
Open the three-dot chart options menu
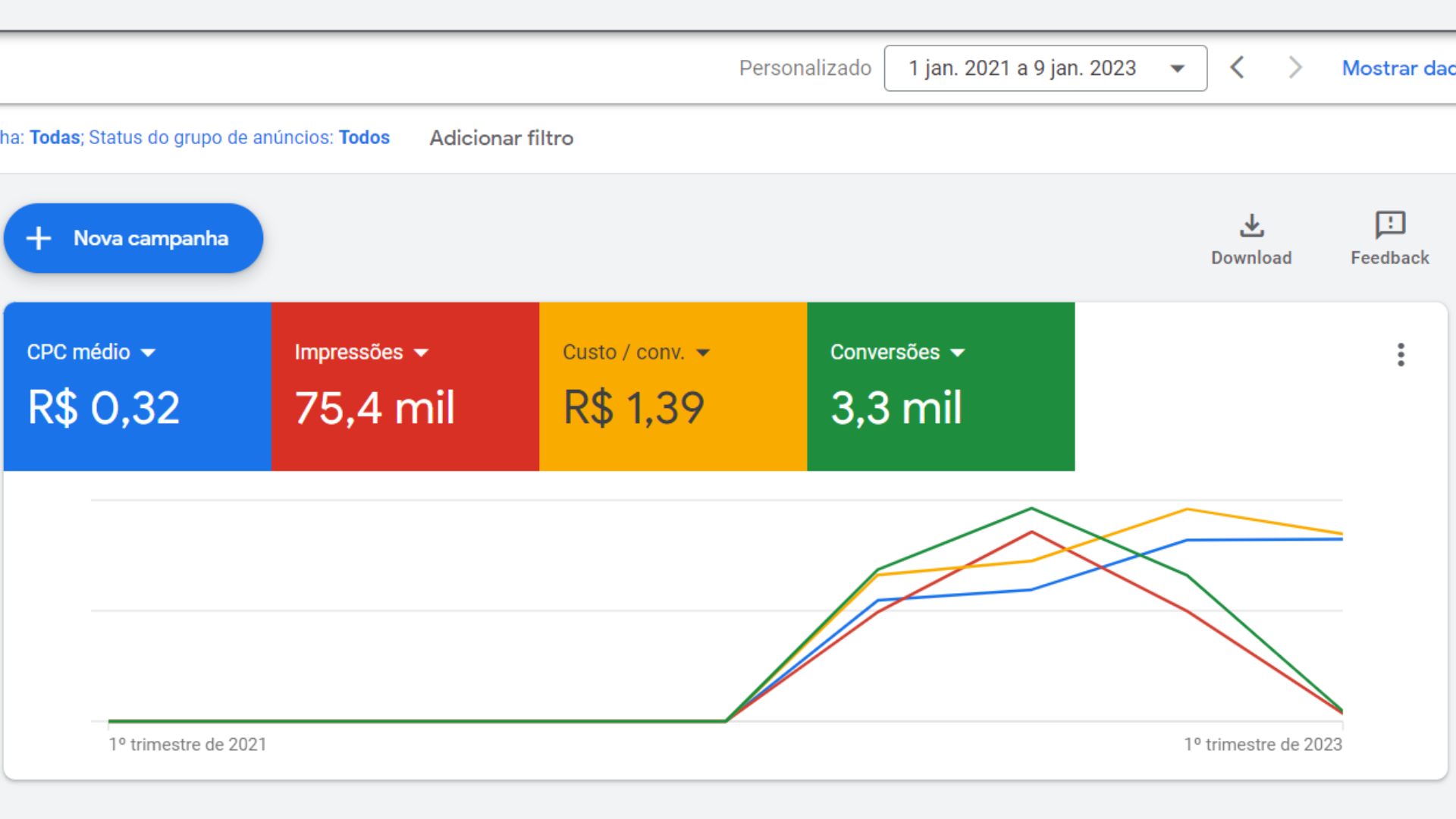(1401, 355)
